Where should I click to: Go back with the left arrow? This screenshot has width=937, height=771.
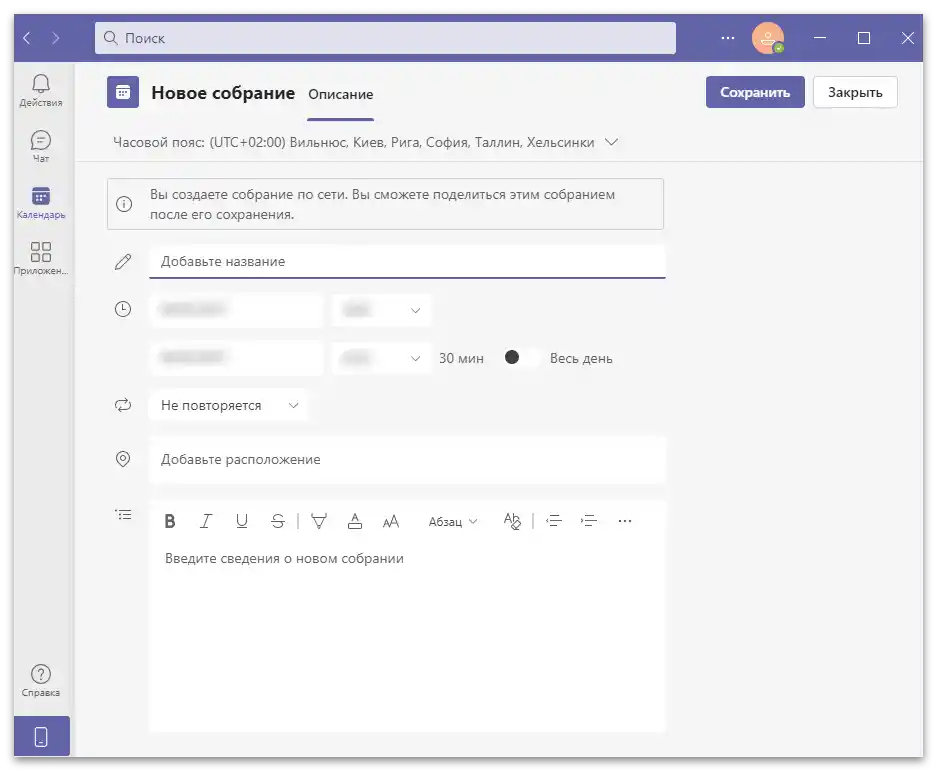(26, 38)
